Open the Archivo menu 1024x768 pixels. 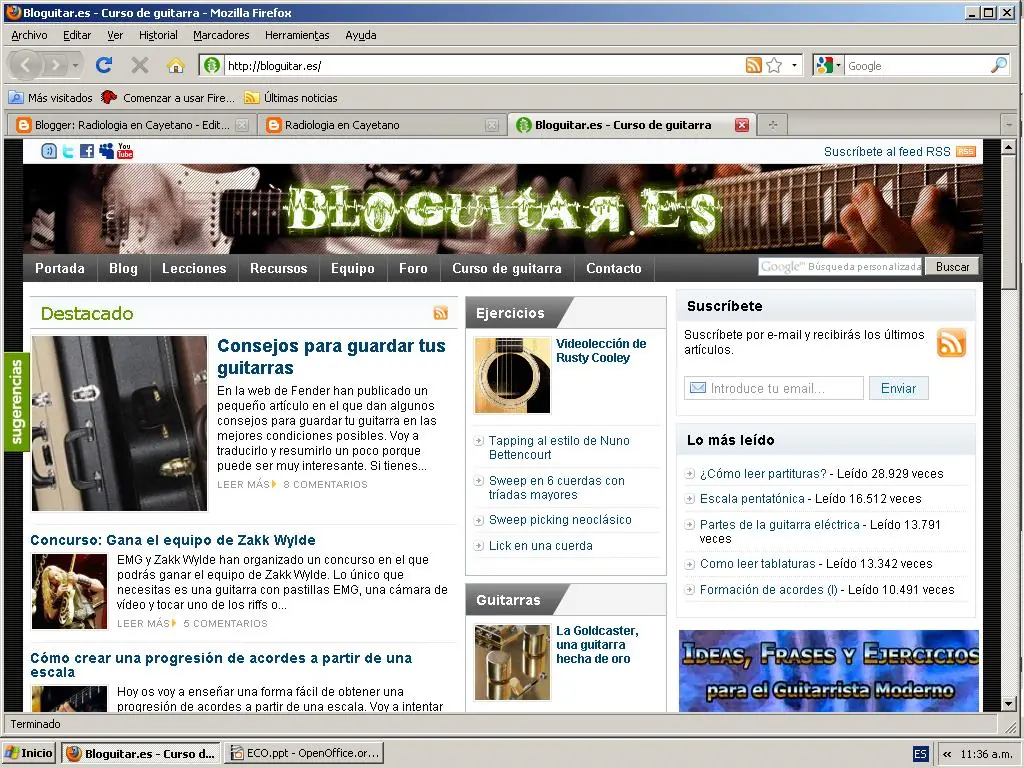tap(29, 35)
